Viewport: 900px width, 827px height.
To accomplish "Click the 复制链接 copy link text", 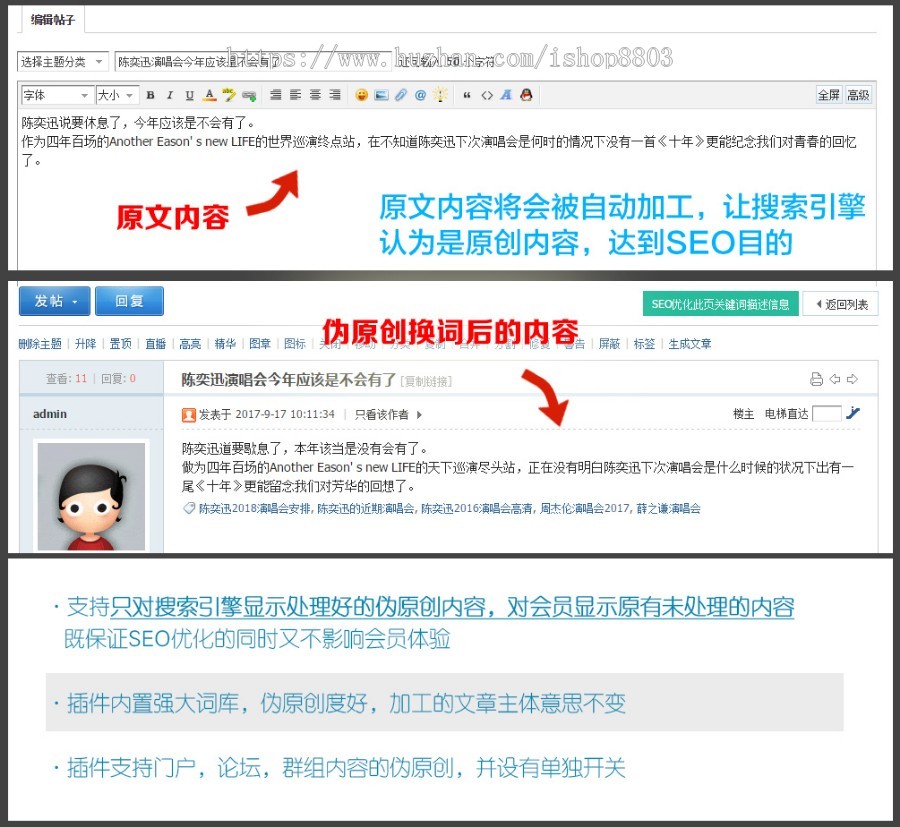I will [x=426, y=381].
